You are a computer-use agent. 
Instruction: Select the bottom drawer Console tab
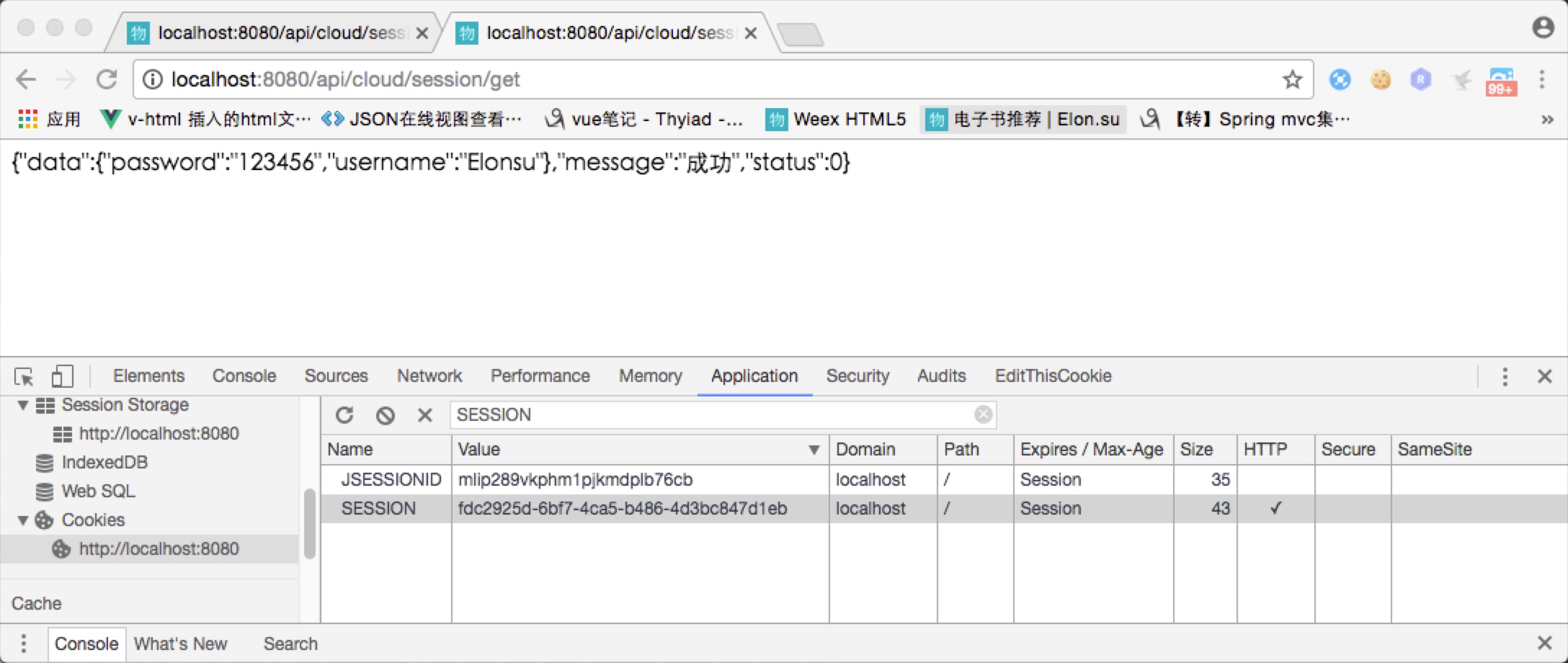(x=86, y=644)
